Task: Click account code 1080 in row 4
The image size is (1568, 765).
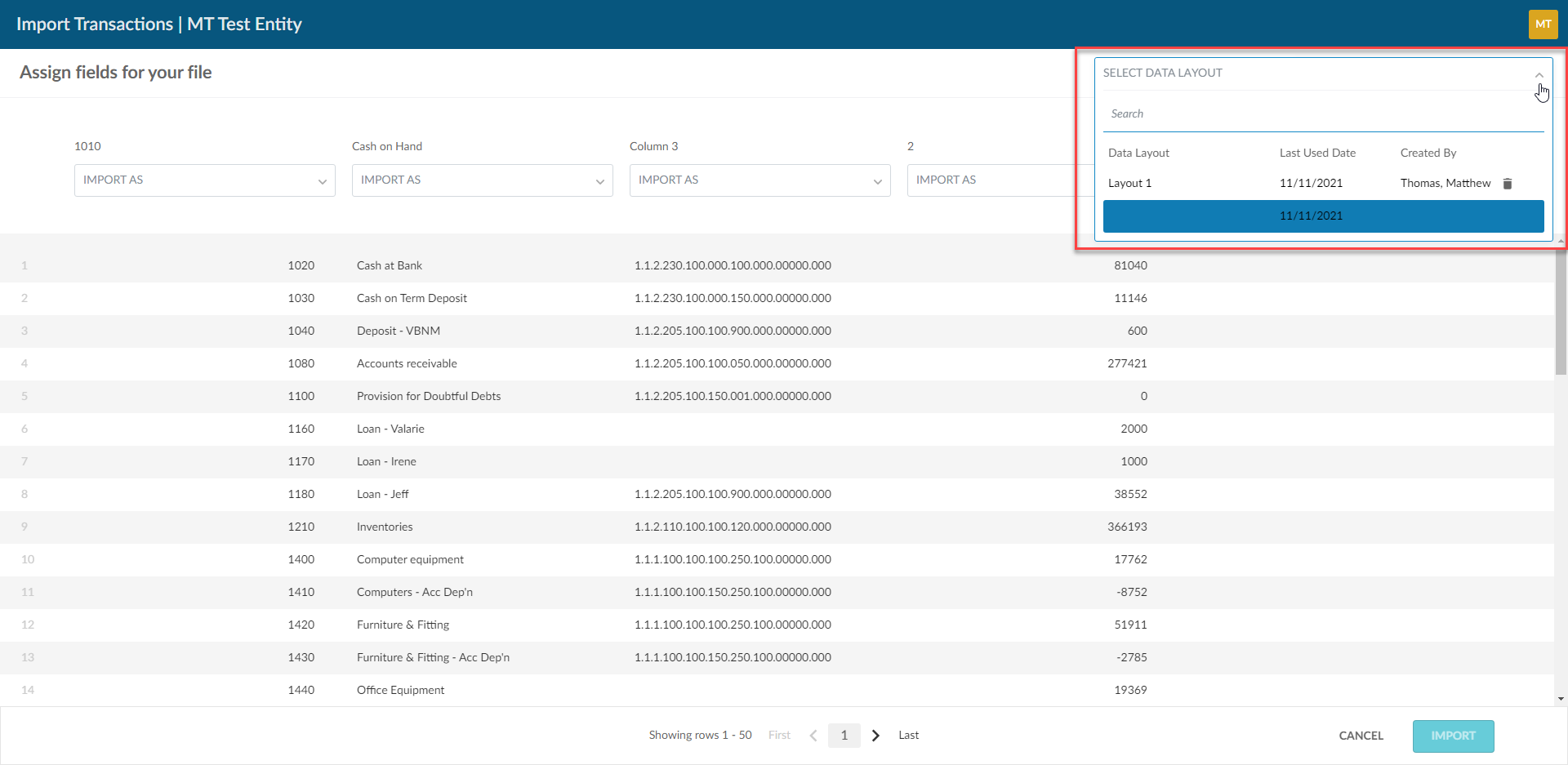Action: [301, 364]
